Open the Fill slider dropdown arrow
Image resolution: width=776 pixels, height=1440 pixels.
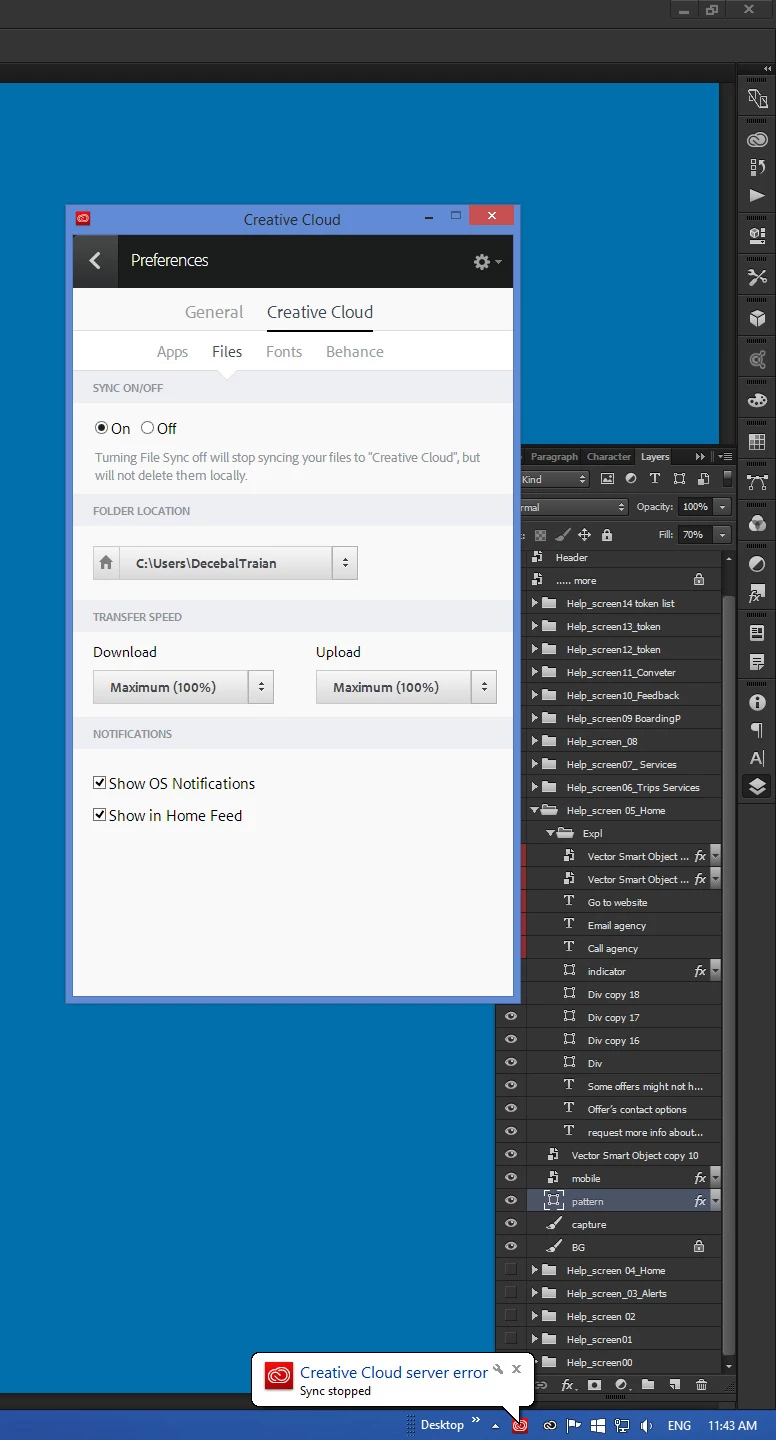(723, 535)
